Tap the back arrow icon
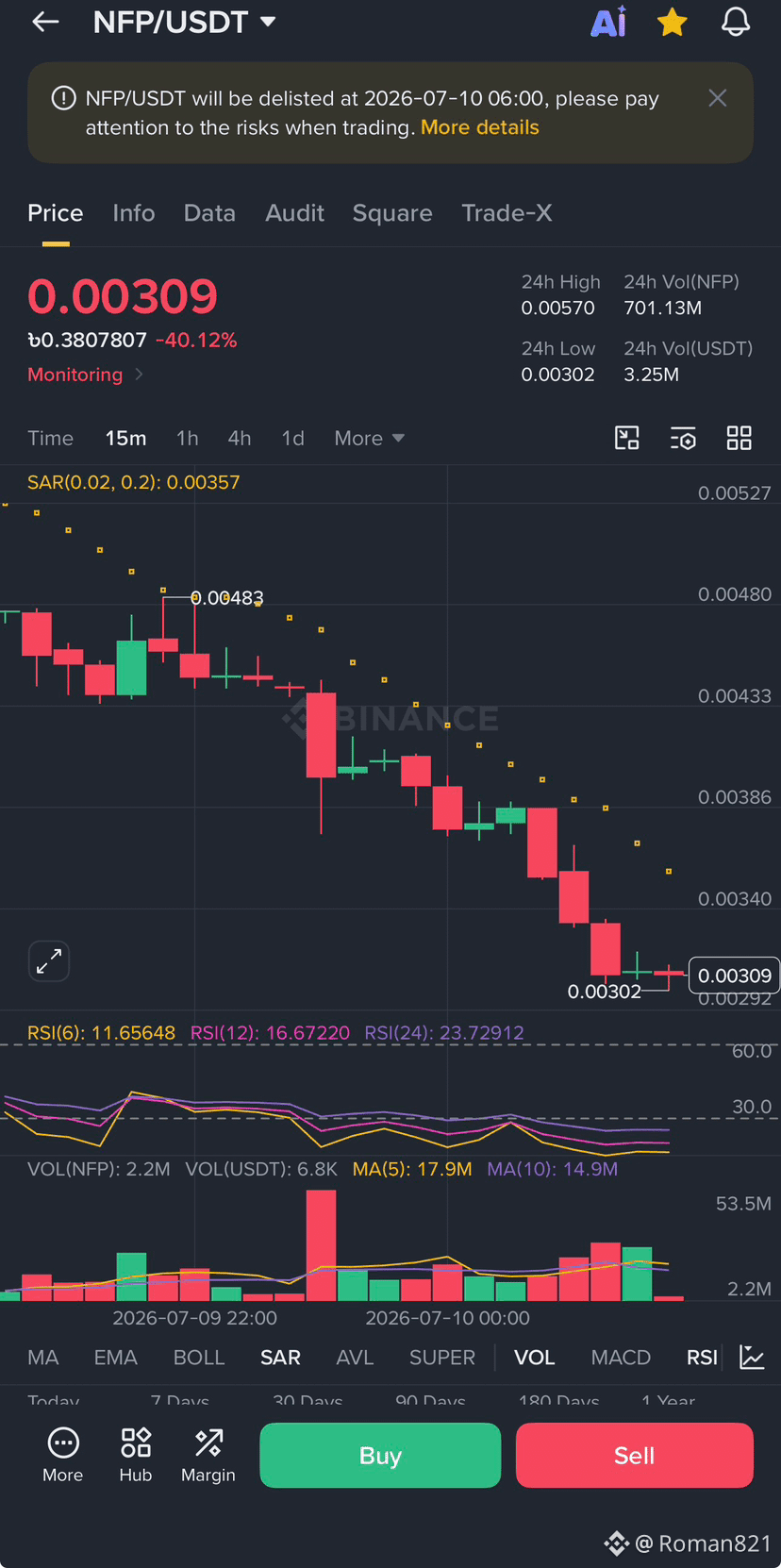Viewport: 781px width, 1568px height. point(45,22)
